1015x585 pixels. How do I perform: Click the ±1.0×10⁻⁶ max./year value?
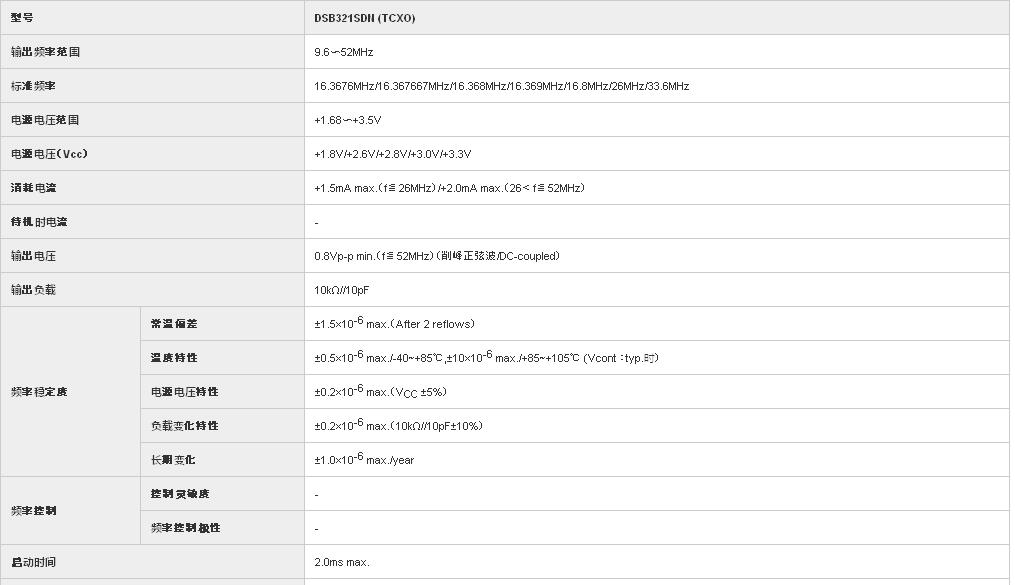coord(364,460)
